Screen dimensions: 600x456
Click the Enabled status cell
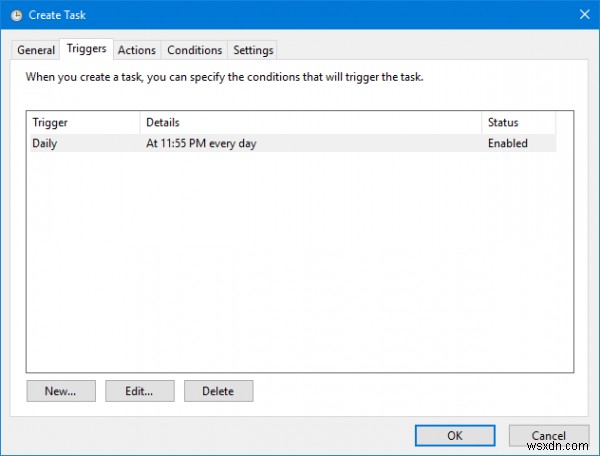(x=507, y=143)
